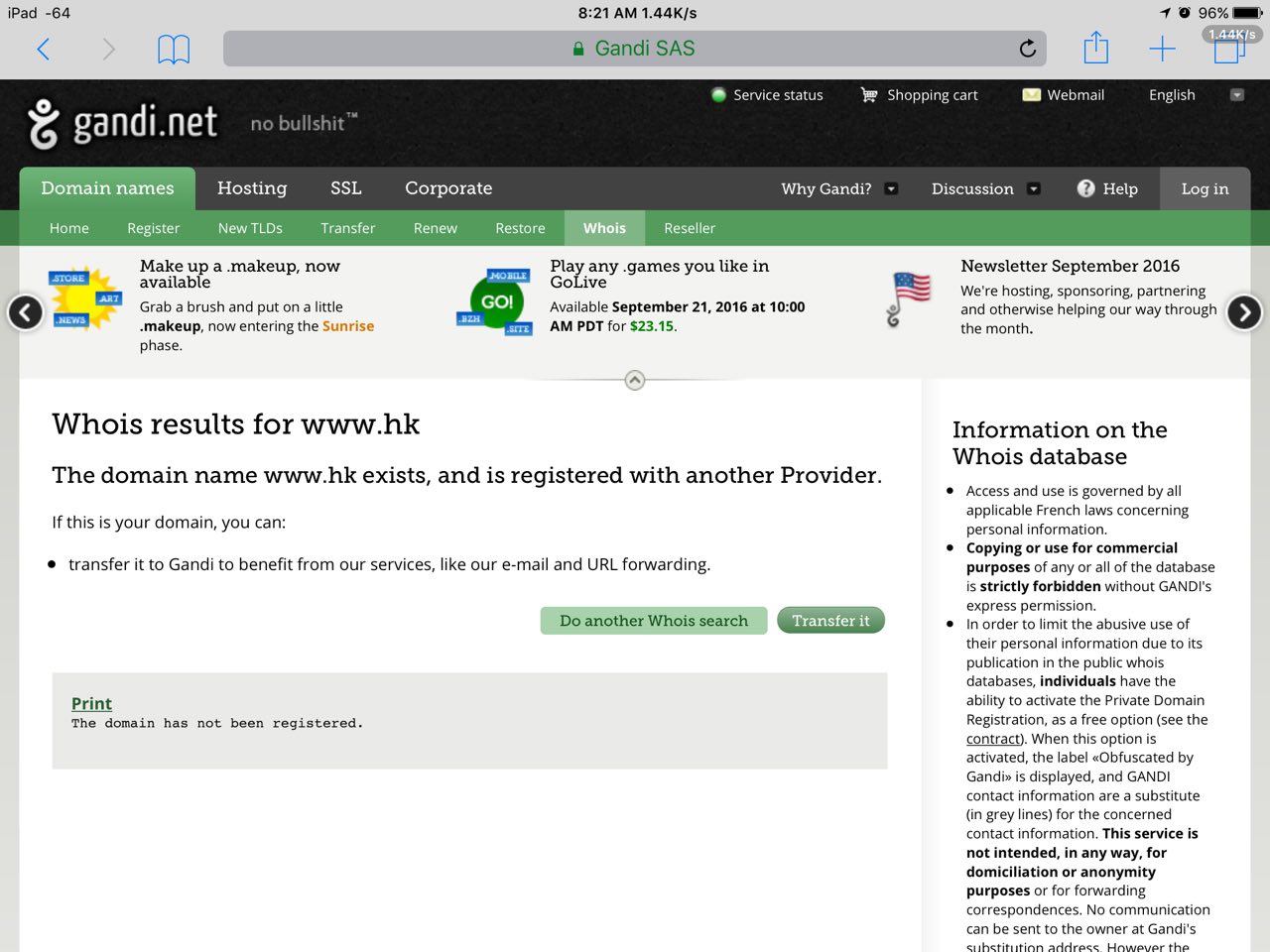Image resolution: width=1270 pixels, height=952 pixels.
Task: Click the Discussion menu label
Action: click(972, 188)
